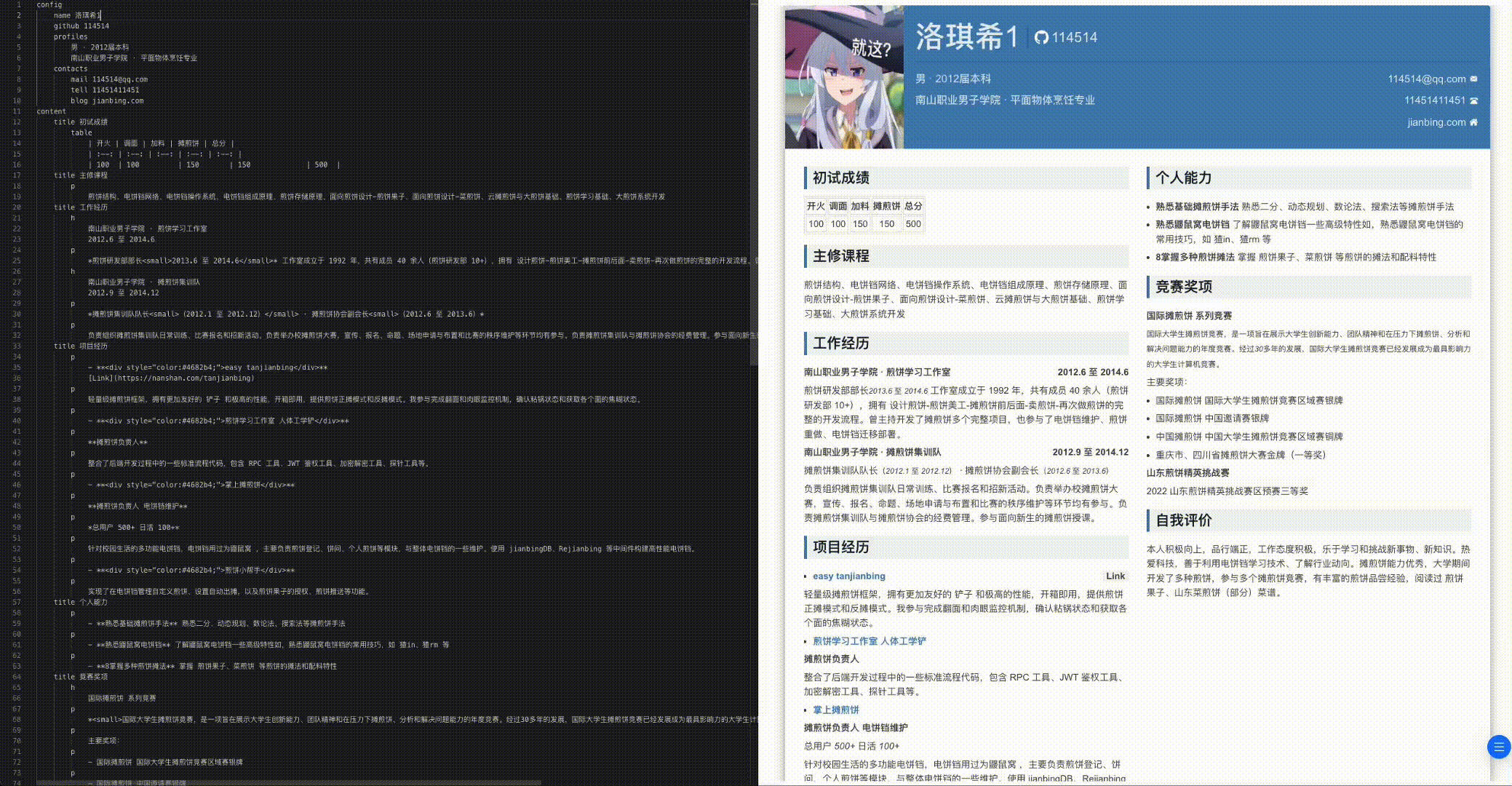Open the blue floating menu button
The width and height of the screenshot is (1512, 786).
(x=1498, y=747)
